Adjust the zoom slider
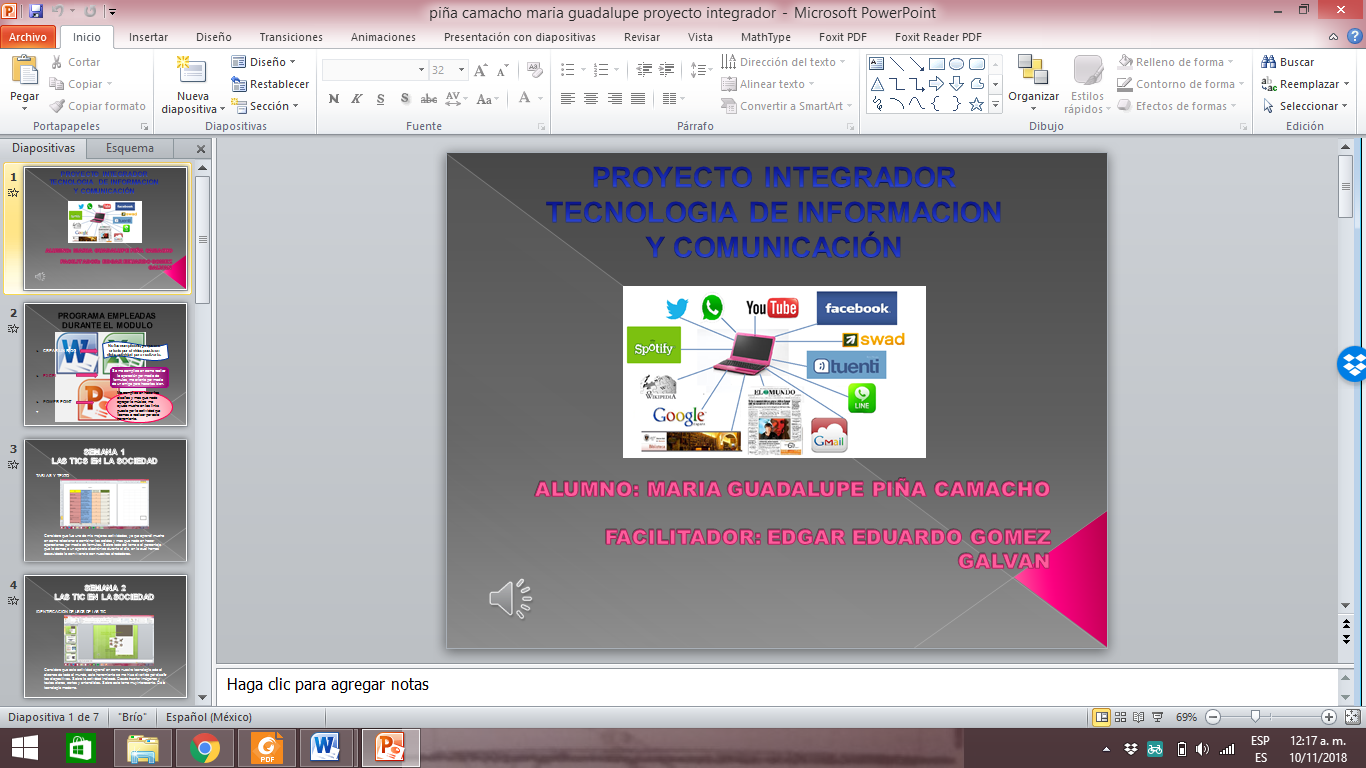Viewport: 1366px width, 768px height. (1256, 717)
